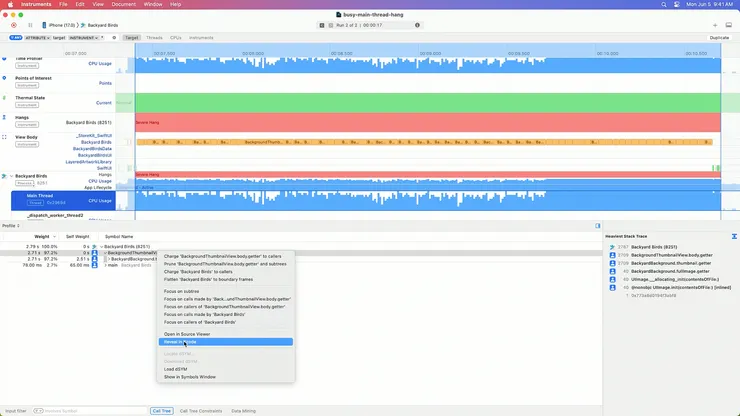Screen dimensions: 740x416
Task: Open the Document menu
Action: click(x=124, y=4)
